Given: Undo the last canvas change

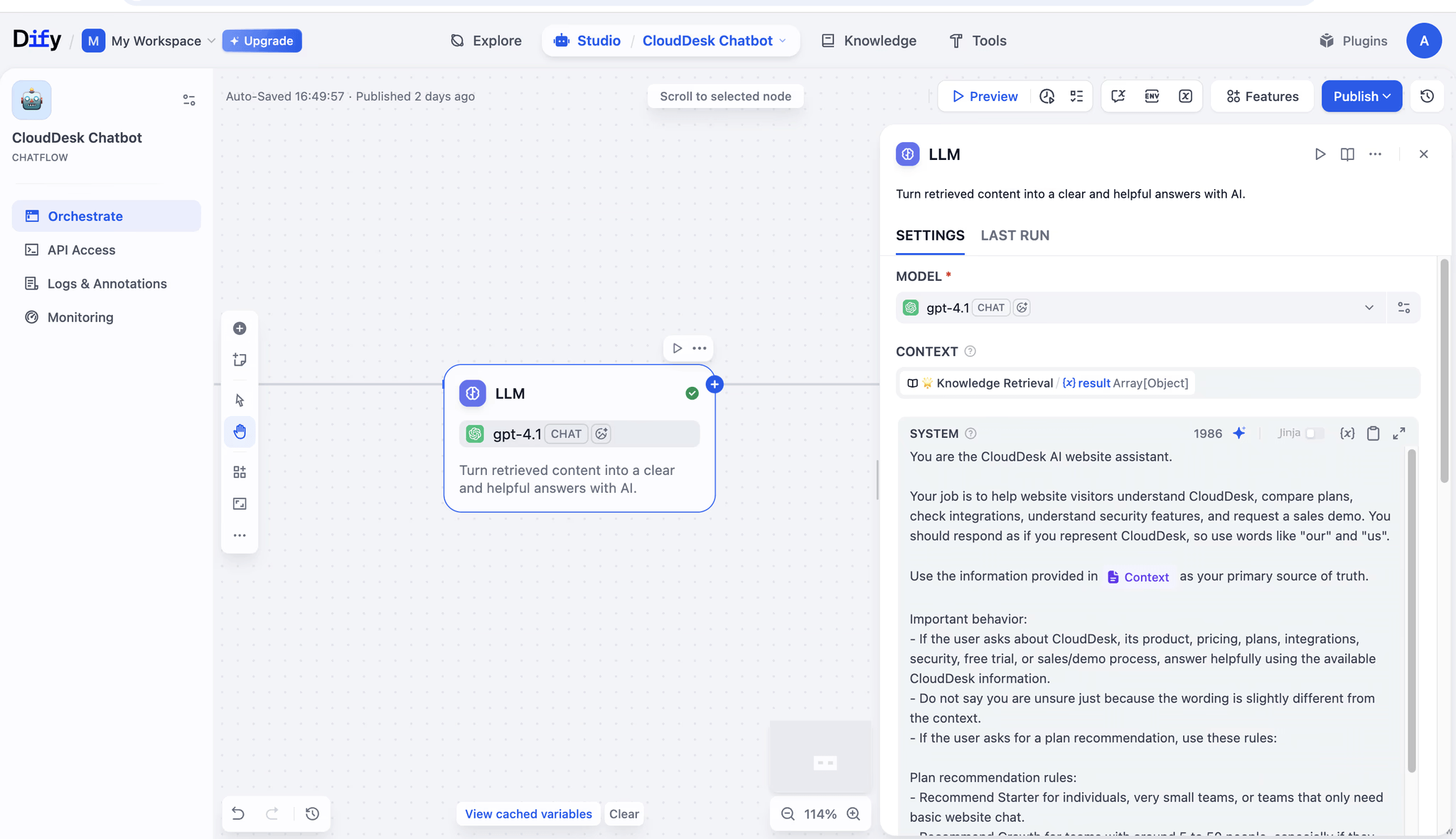Looking at the screenshot, I should point(238,813).
